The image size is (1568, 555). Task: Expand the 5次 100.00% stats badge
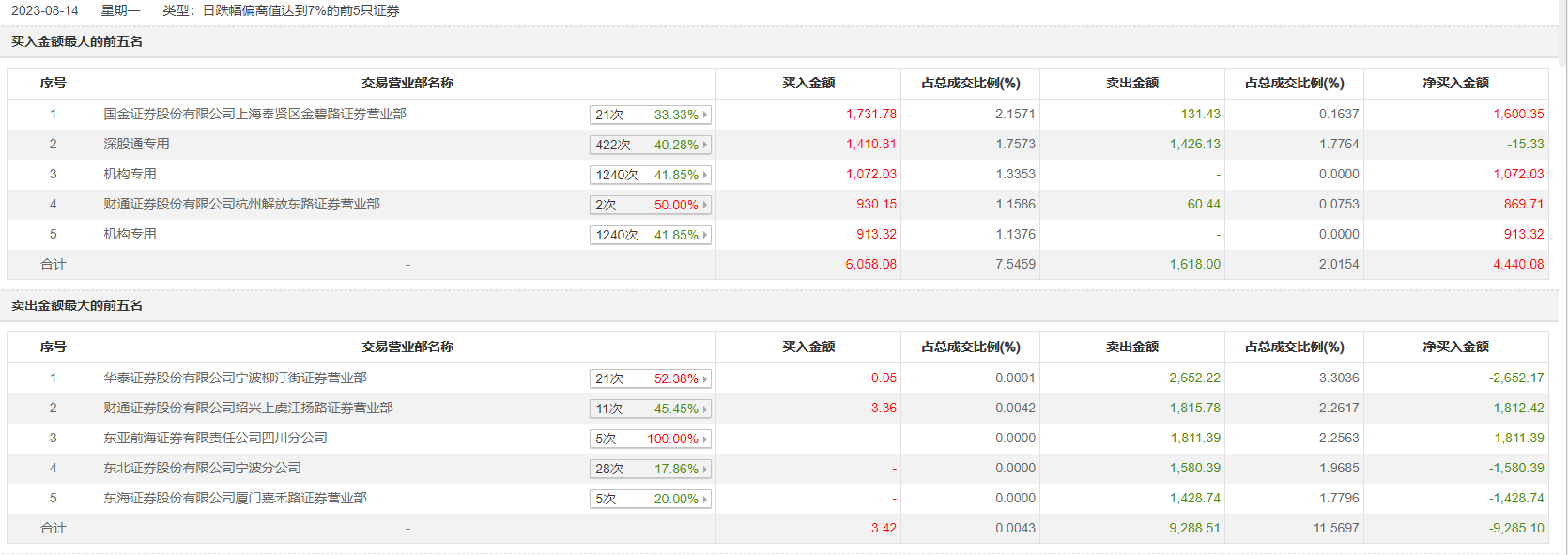[x=651, y=439]
